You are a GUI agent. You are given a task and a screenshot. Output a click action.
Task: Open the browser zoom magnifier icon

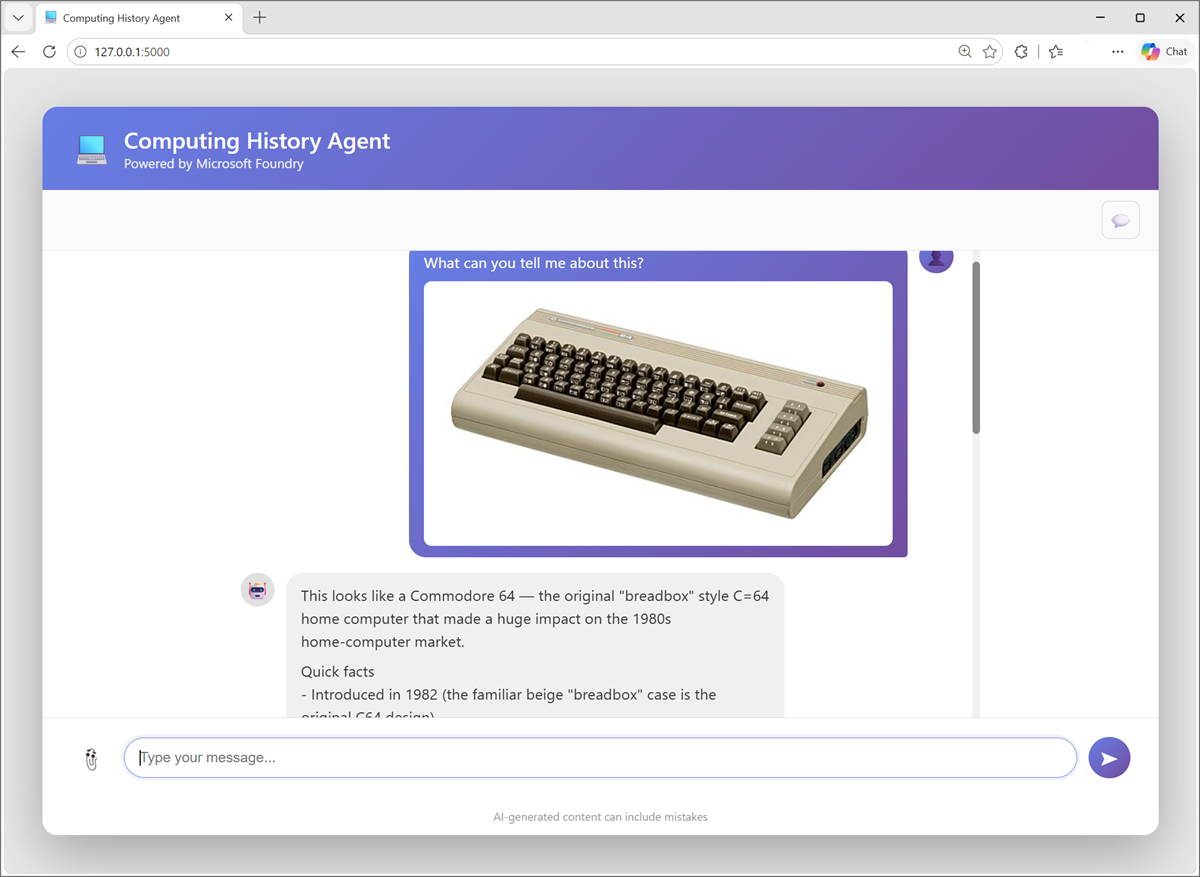tap(965, 52)
